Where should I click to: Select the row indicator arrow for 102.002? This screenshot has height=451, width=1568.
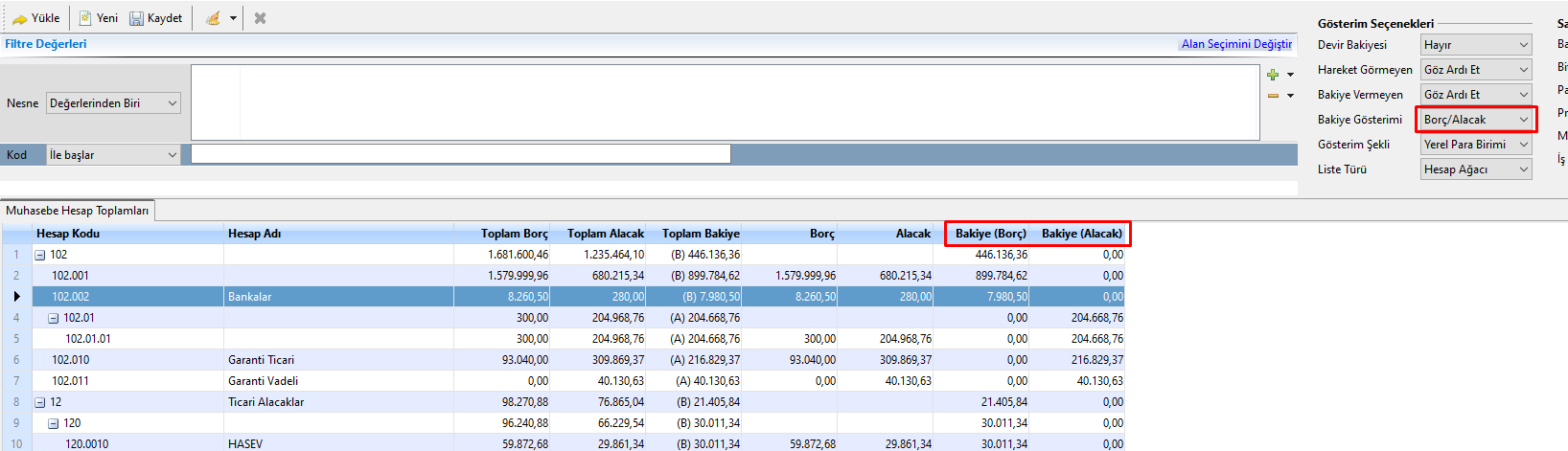pos(16,297)
